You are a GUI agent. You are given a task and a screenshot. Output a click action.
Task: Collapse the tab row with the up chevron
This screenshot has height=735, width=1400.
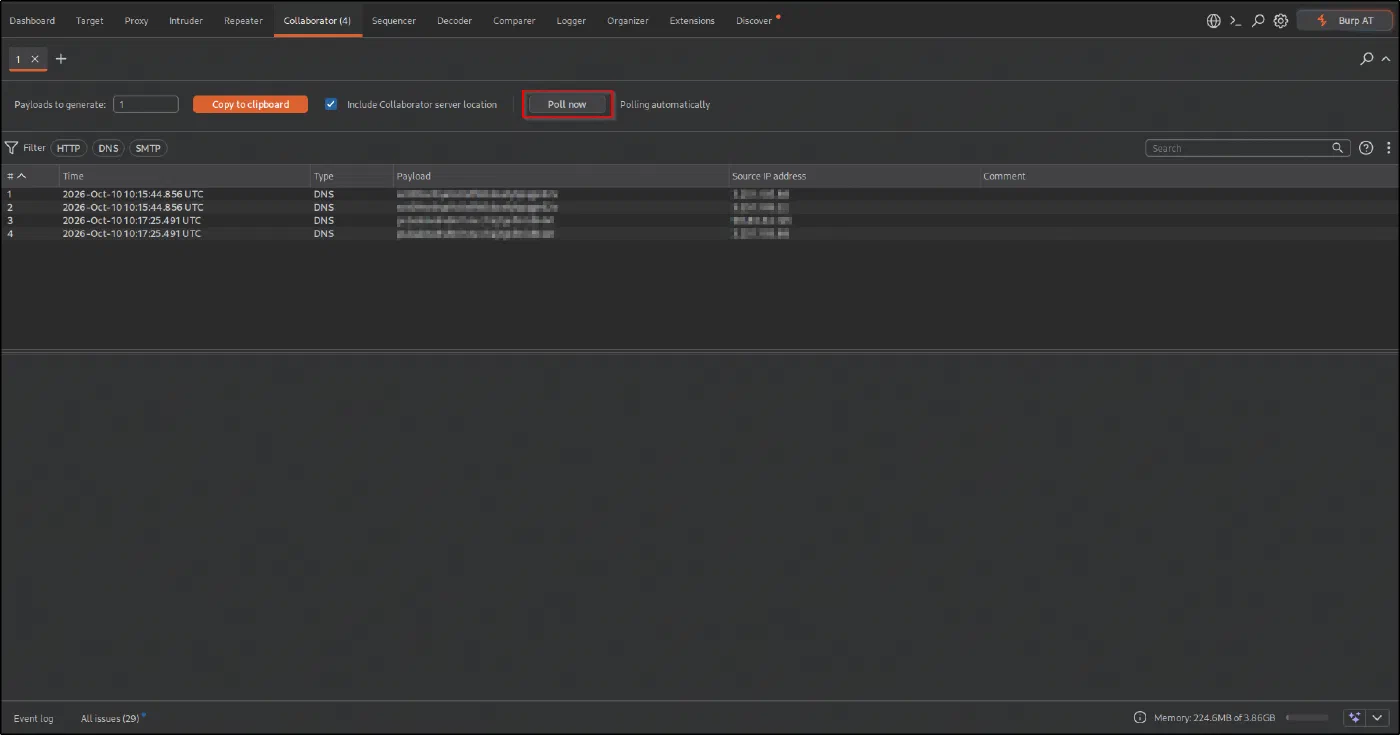pyautogui.click(x=1386, y=59)
